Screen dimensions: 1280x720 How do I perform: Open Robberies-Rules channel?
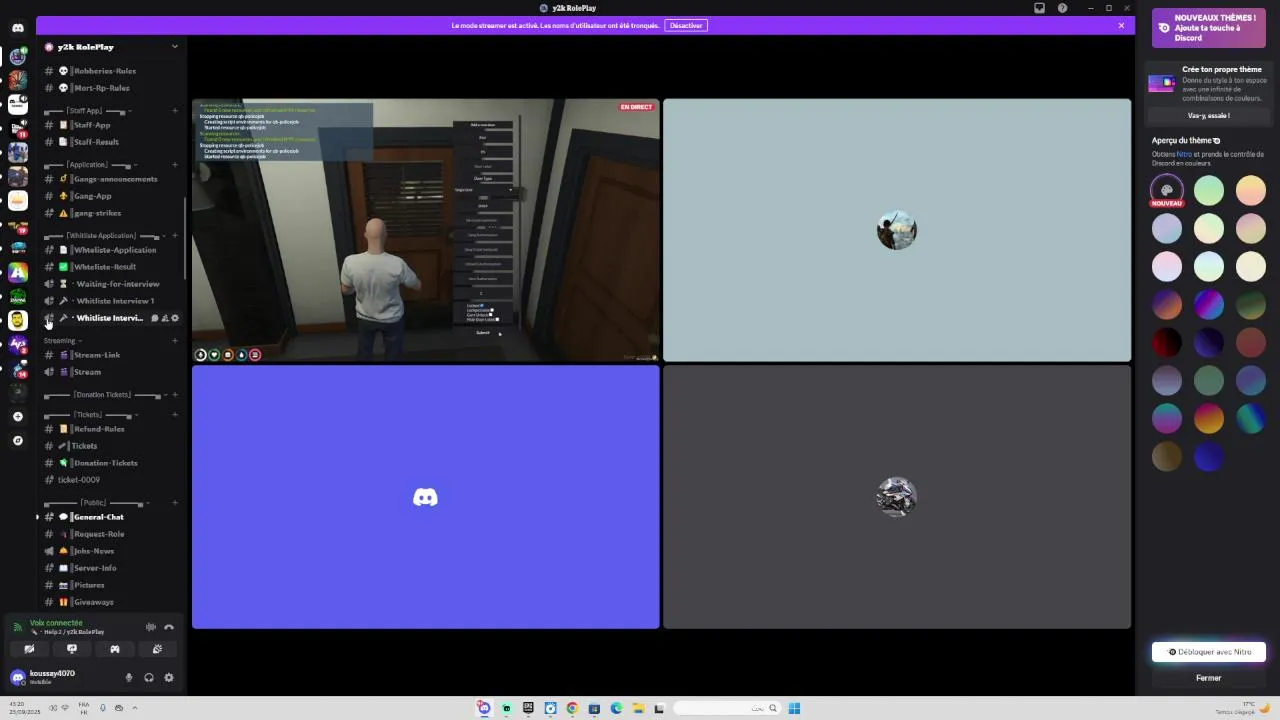pyautogui.click(x=112, y=71)
